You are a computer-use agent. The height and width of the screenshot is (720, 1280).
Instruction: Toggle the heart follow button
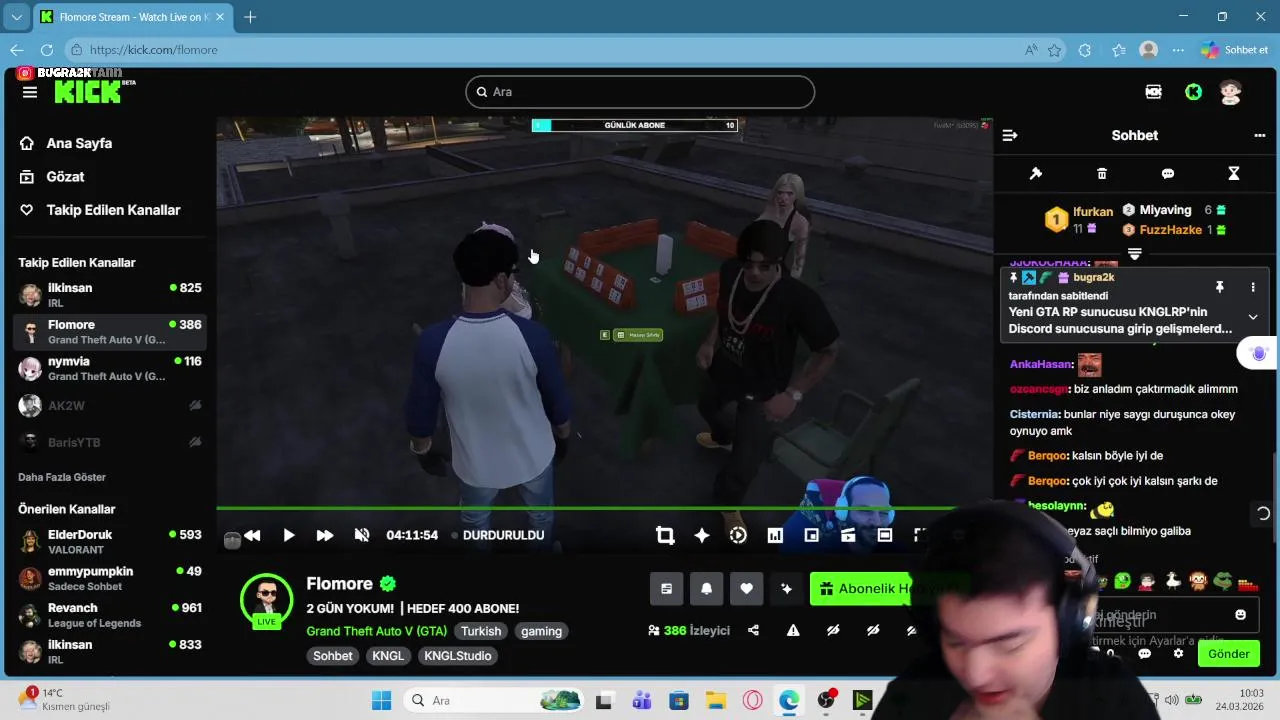[x=746, y=589]
